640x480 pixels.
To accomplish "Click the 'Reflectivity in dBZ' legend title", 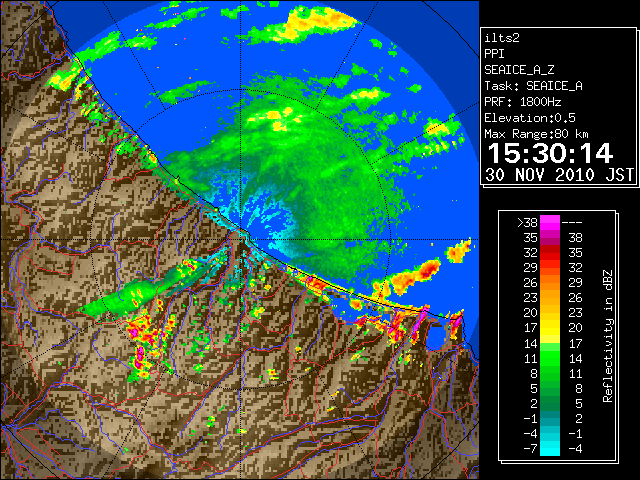I will [x=608, y=336].
